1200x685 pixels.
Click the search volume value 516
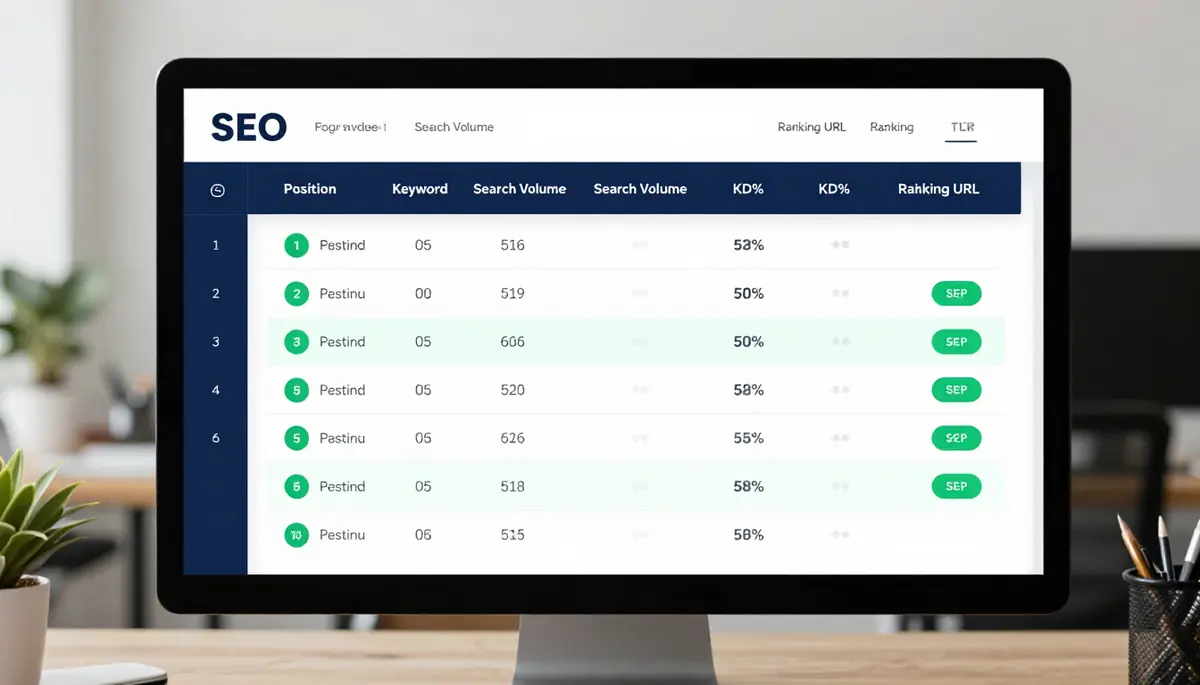pyautogui.click(x=512, y=245)
